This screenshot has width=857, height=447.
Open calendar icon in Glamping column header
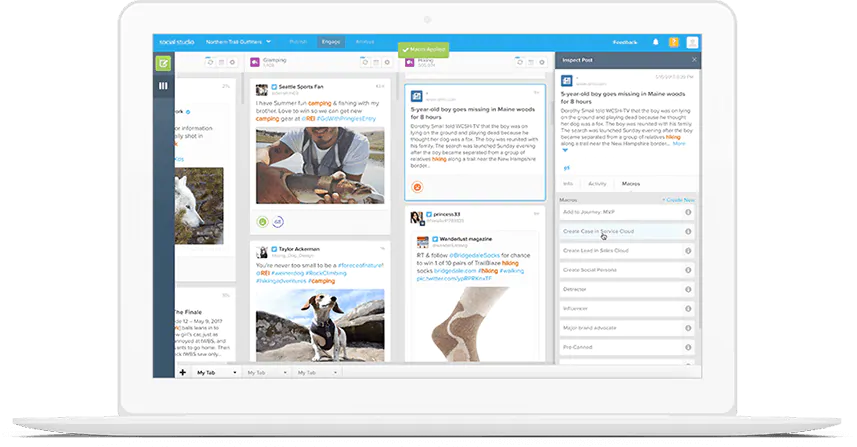(x=376, y=62)
